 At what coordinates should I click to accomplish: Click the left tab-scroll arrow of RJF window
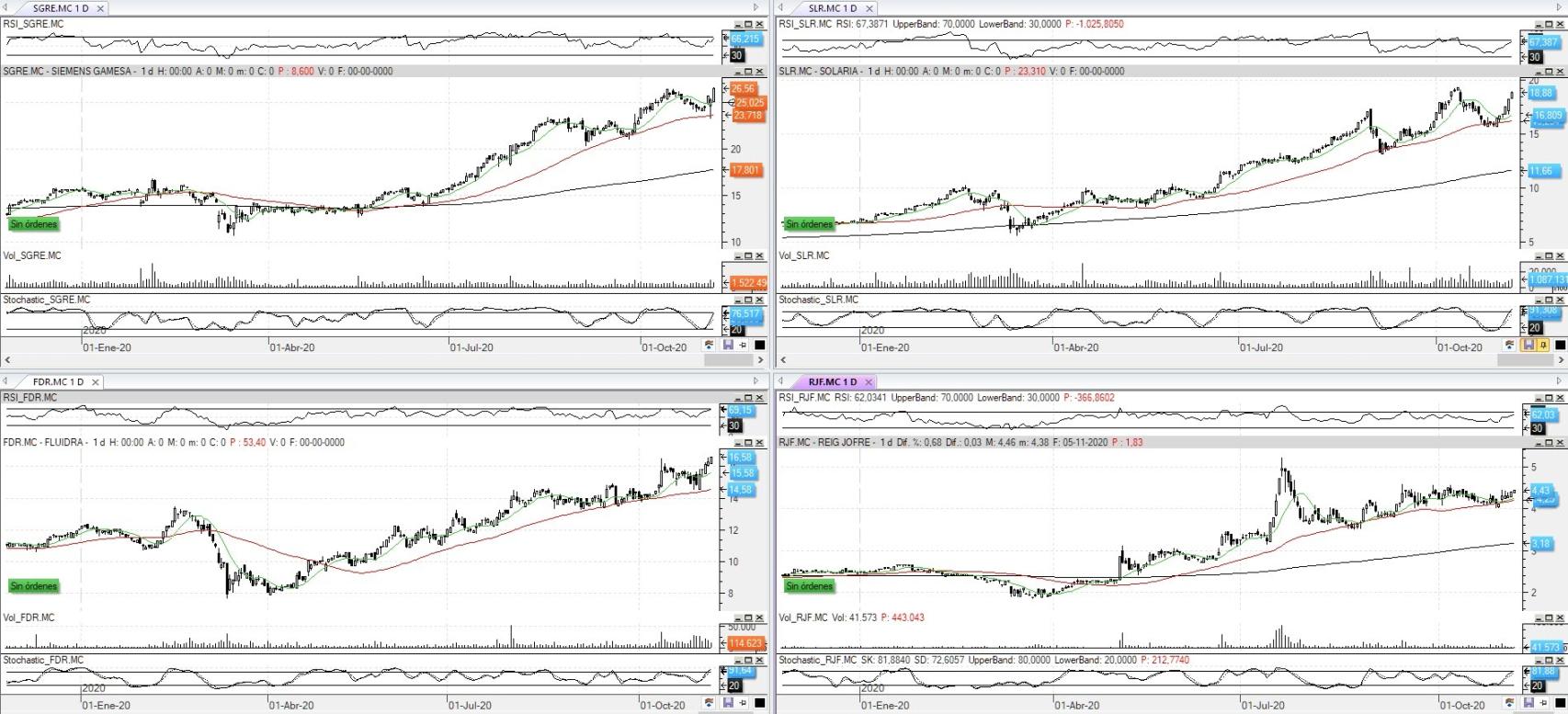pos(781,381)
